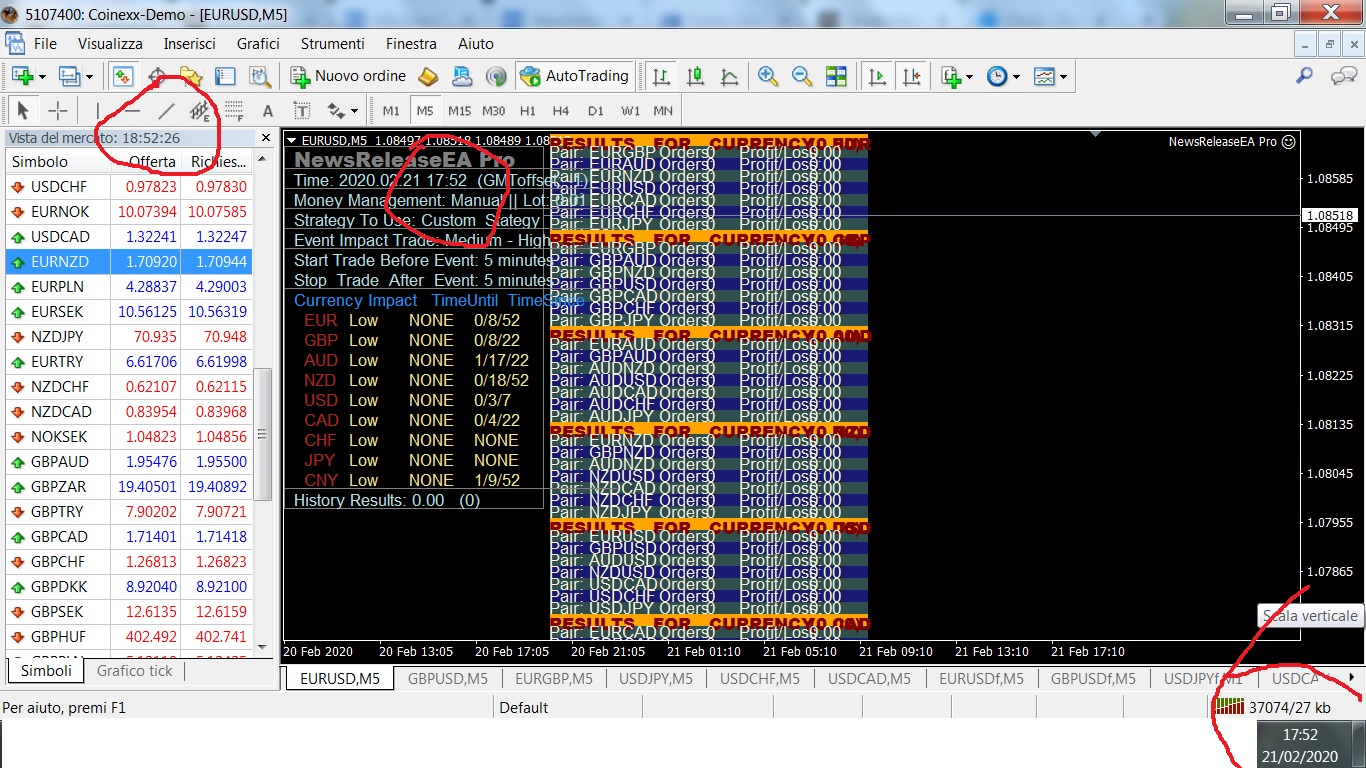
Task: Select the text (A) tool
Action: click(268, 111)
